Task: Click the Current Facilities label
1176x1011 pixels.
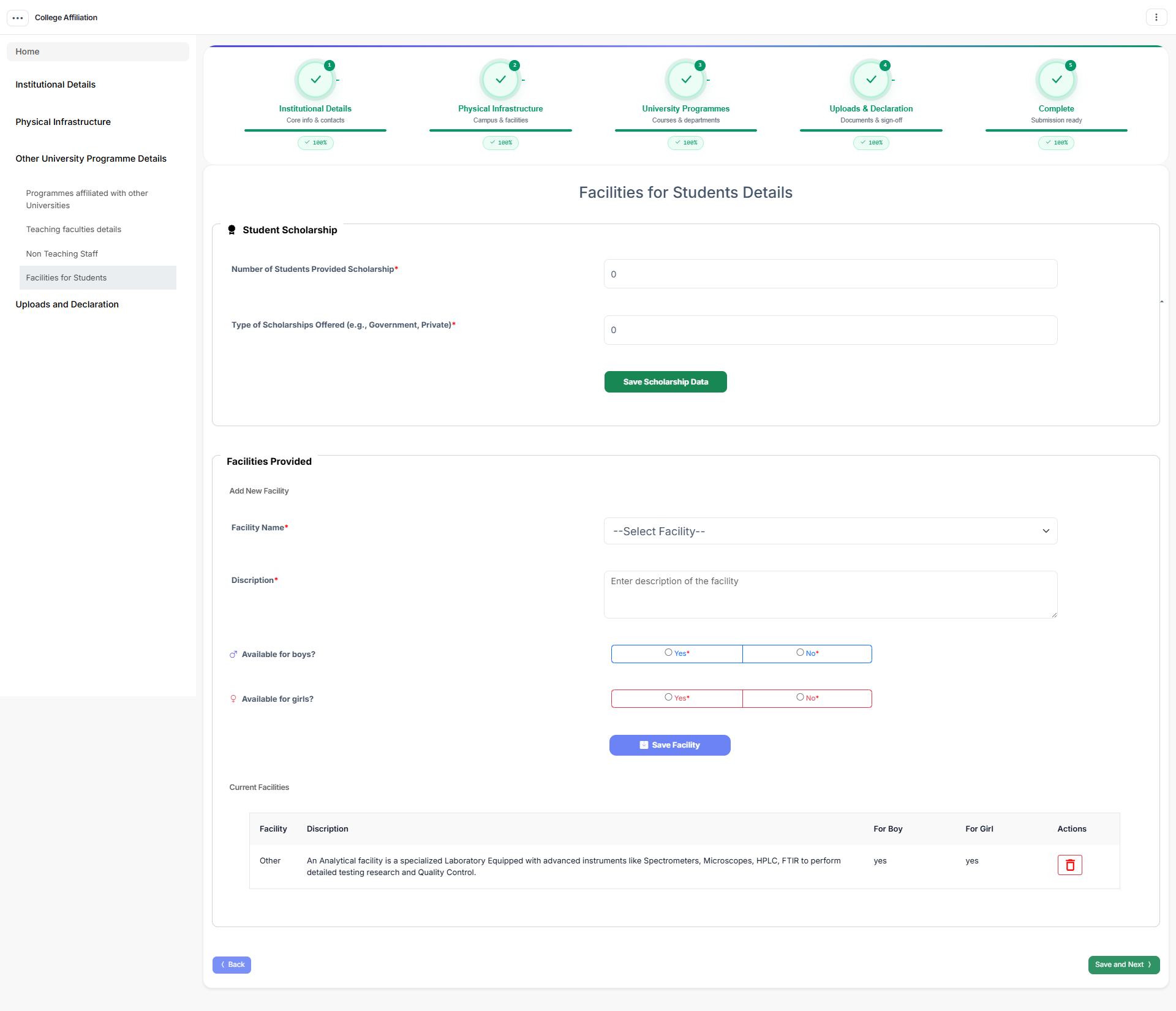Action: click(x=259, y=787)
